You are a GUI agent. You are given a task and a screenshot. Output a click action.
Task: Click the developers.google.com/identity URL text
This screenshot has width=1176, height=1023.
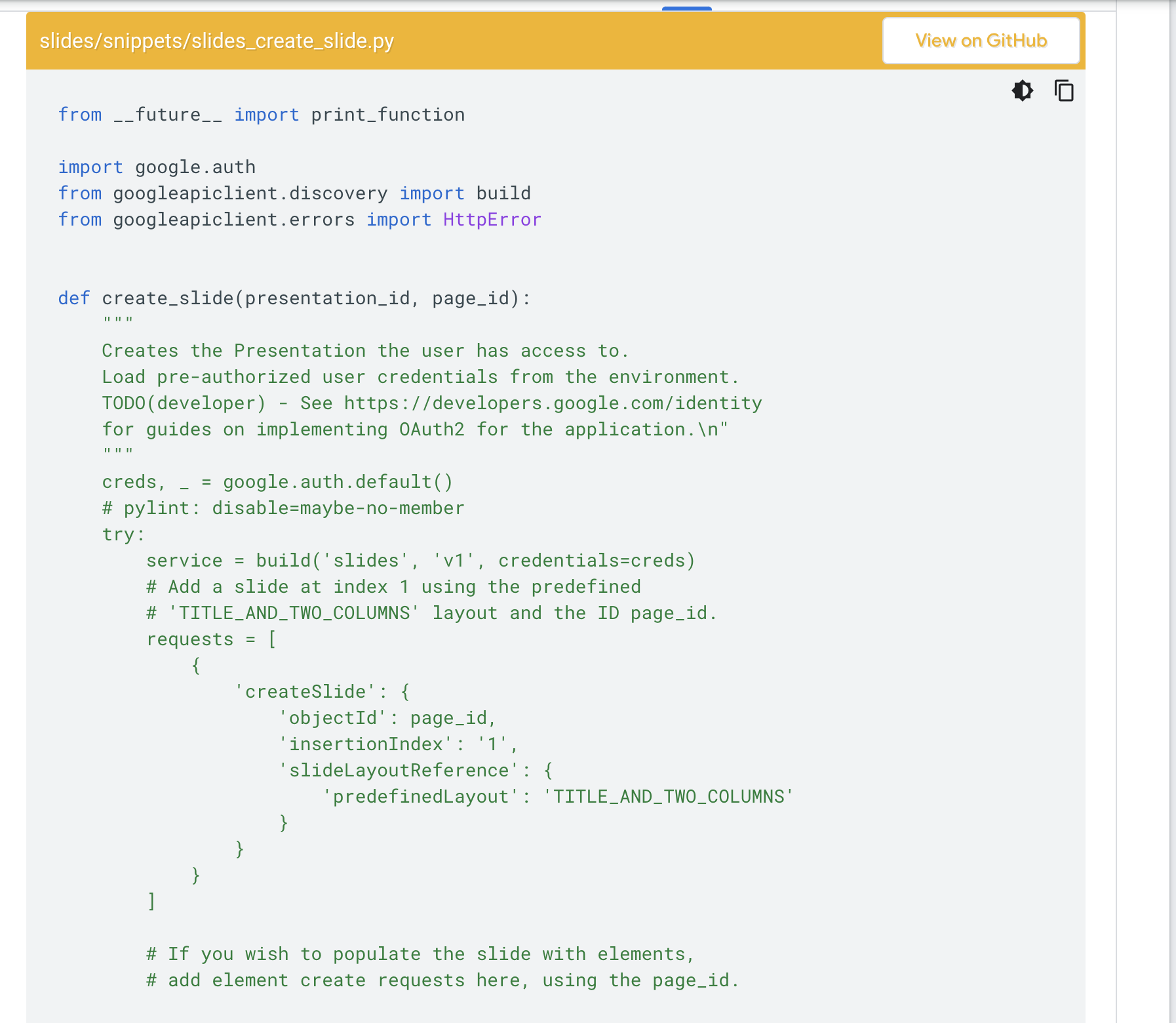pyautogui.click(x=553, y=403)
